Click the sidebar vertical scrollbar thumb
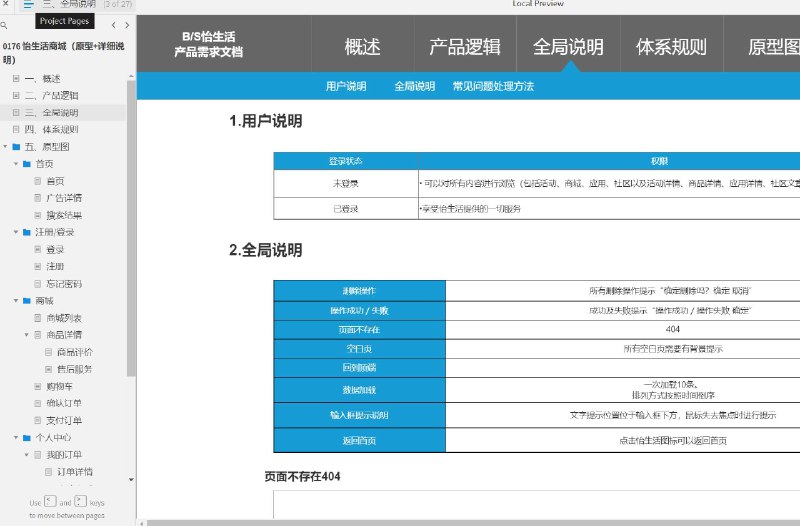 click(131, 229)
